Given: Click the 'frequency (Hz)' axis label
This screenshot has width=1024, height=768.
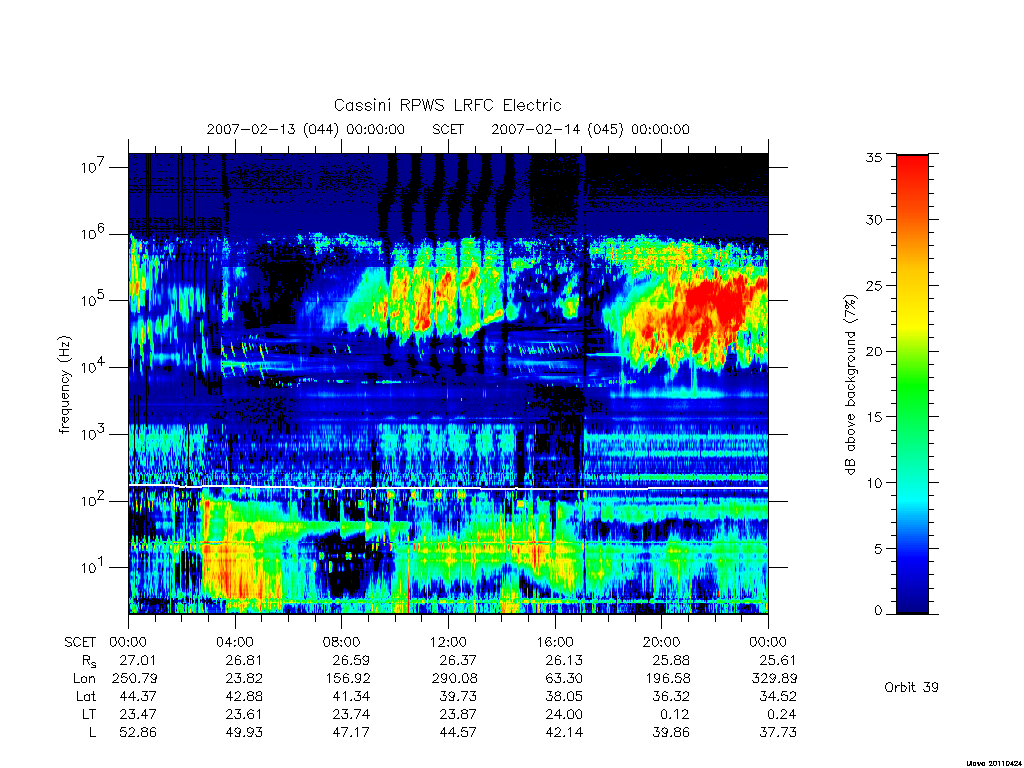Looking at the screenshot, I should (x=64, y=385).
